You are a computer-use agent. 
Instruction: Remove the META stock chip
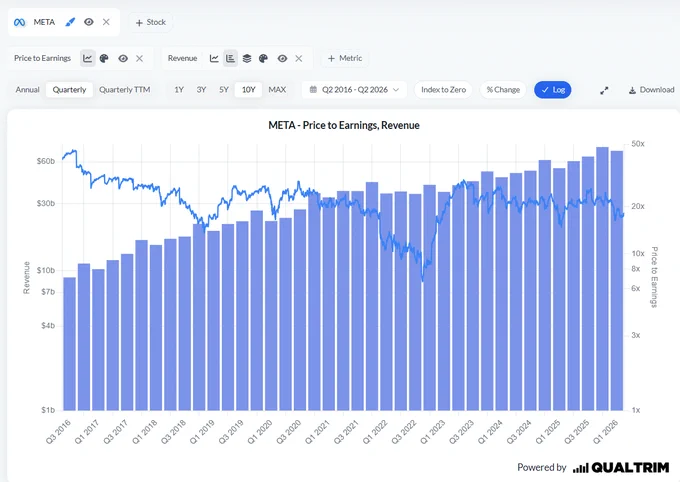coord(106,22)
